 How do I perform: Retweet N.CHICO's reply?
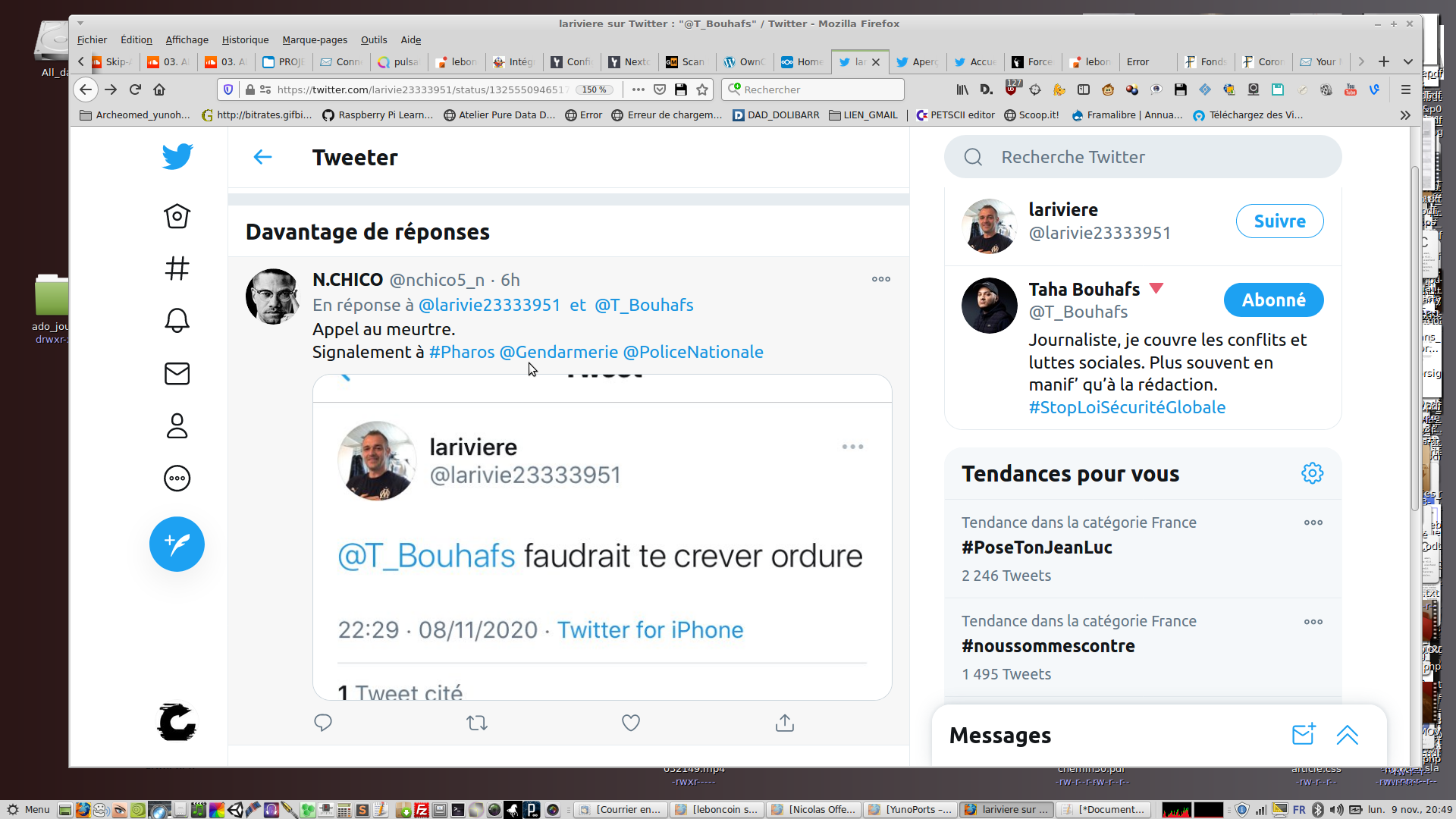pyautogui.click(x=477, y=723)
